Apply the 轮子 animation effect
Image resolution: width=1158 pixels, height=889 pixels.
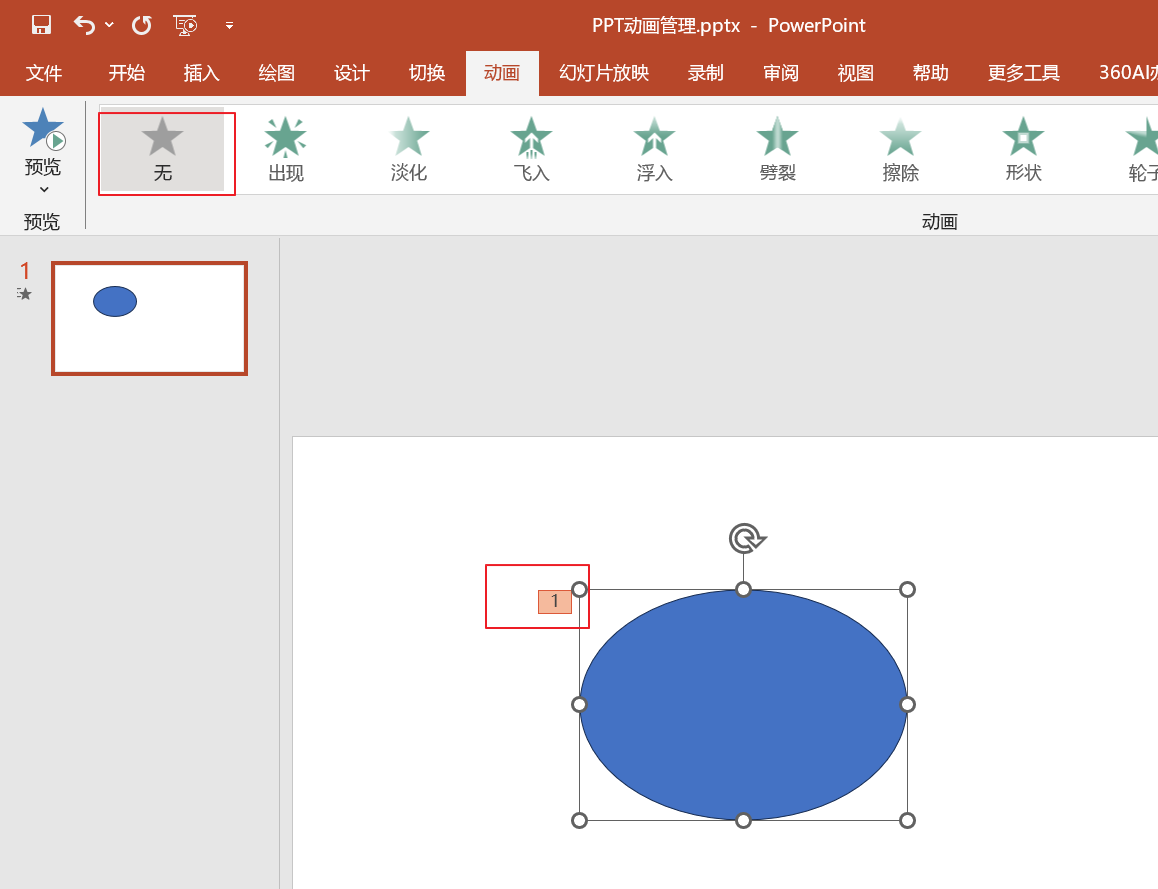[1141, 150]
